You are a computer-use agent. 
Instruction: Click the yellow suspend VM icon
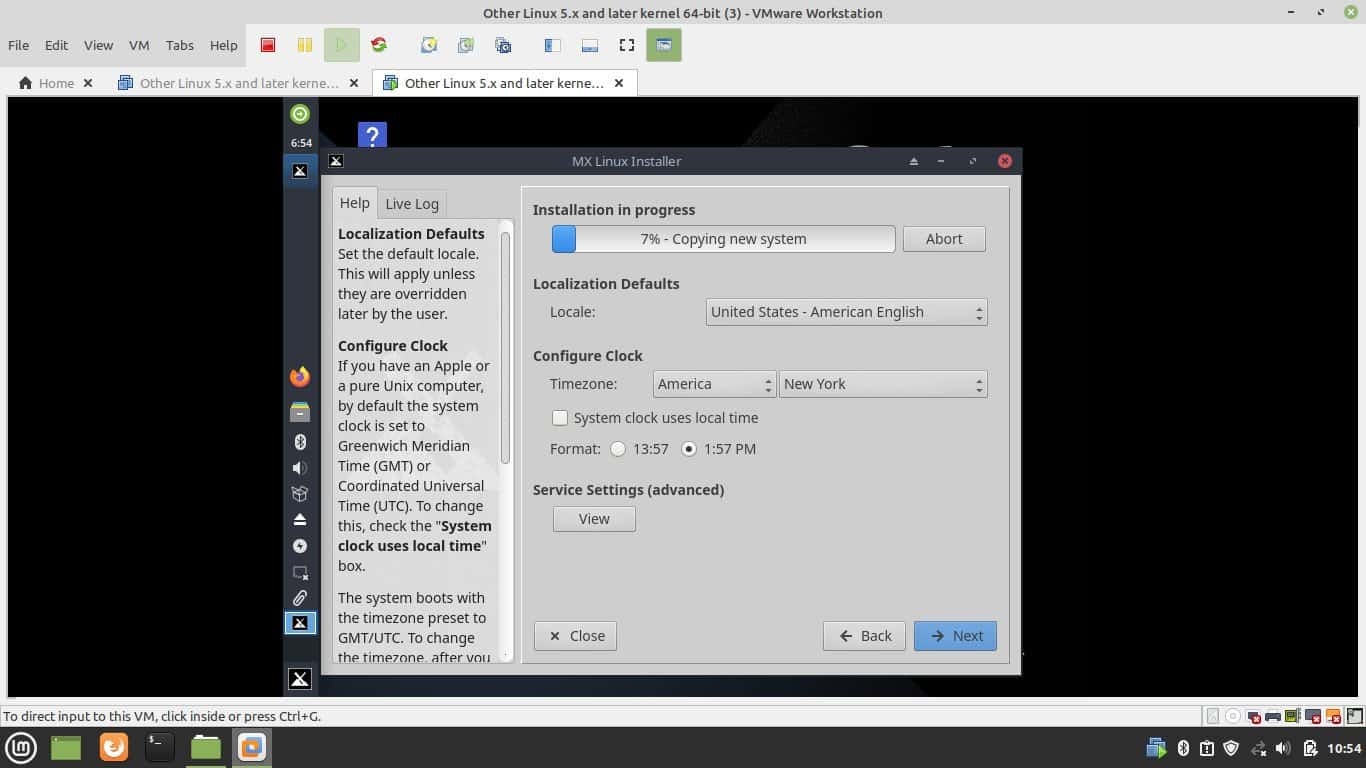(305, 45)
